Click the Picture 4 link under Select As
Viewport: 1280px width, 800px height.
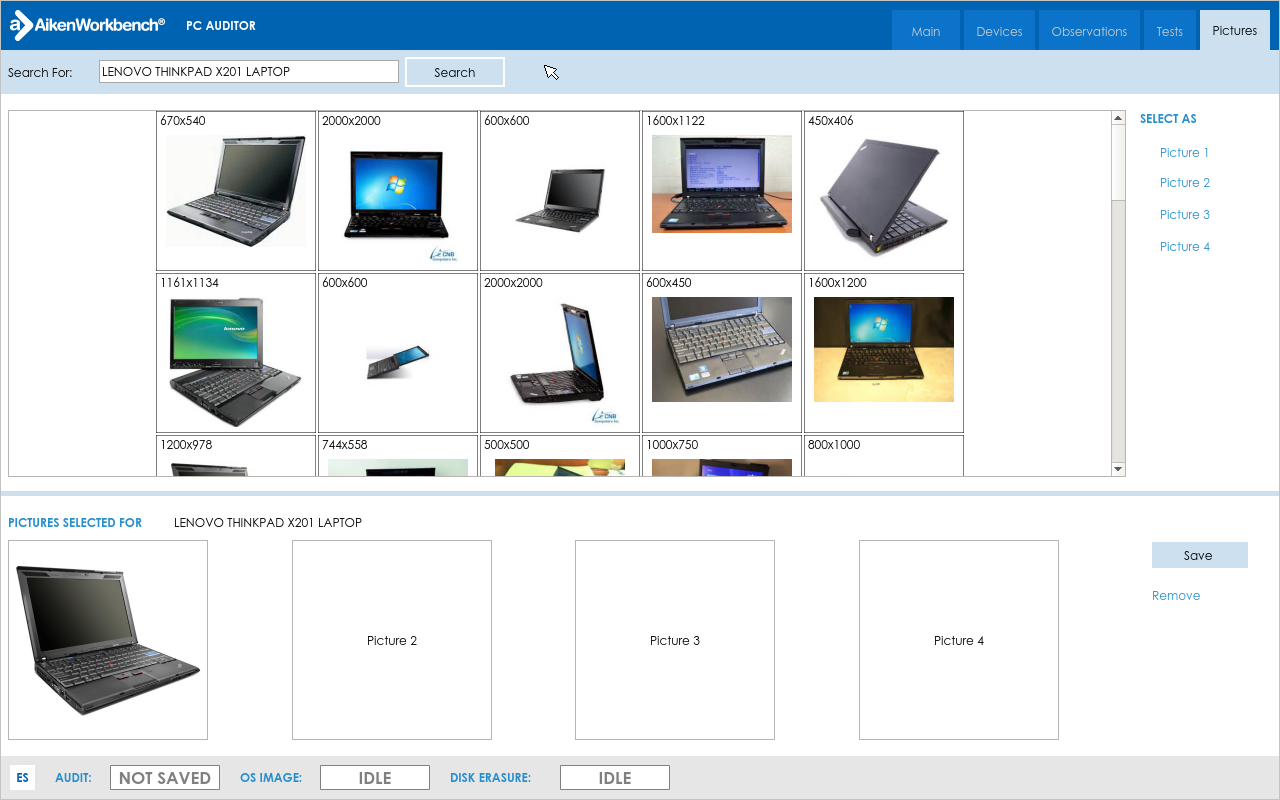pos(1185,247)
